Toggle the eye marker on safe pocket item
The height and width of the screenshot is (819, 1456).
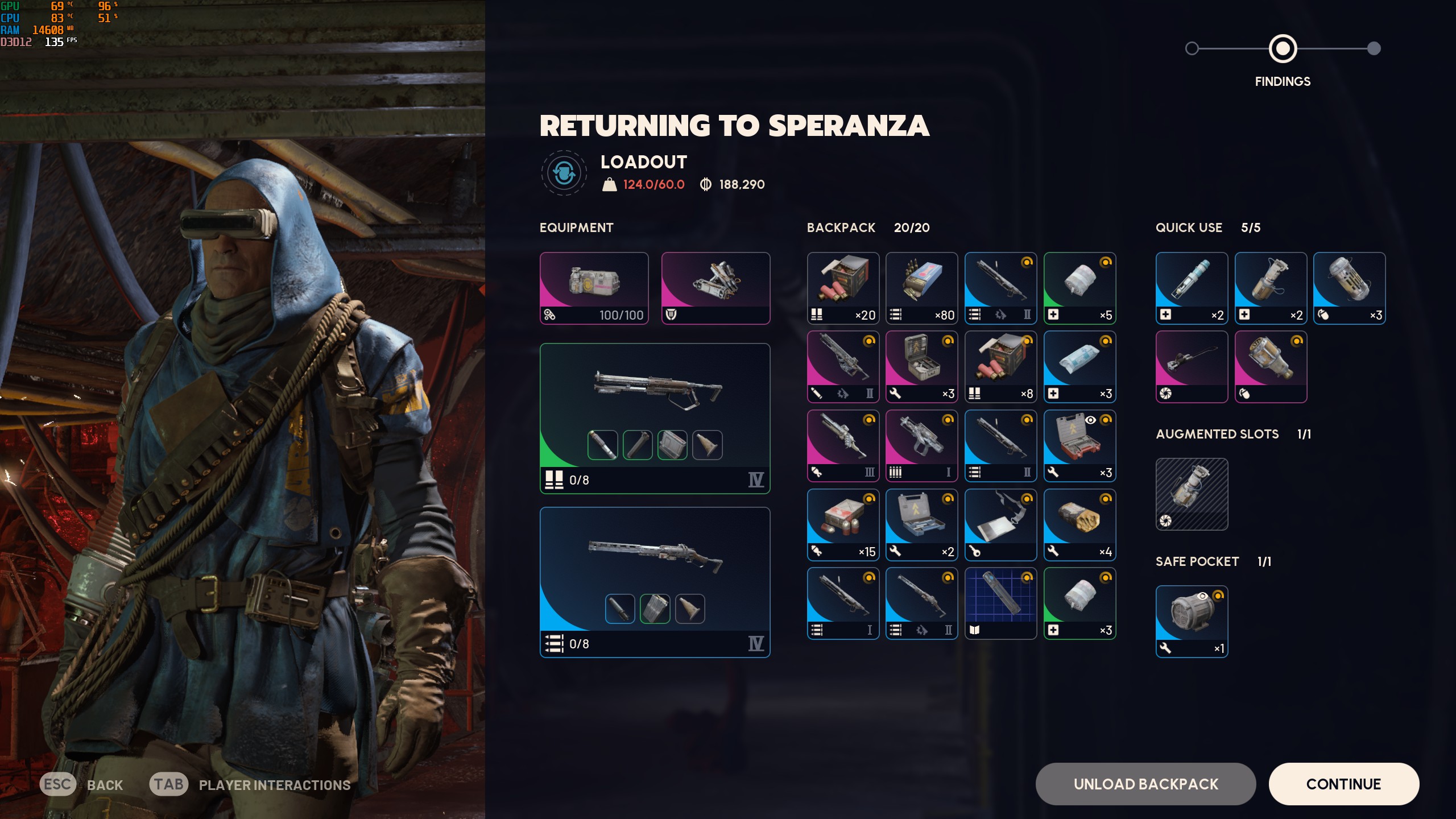point(1202,596)
